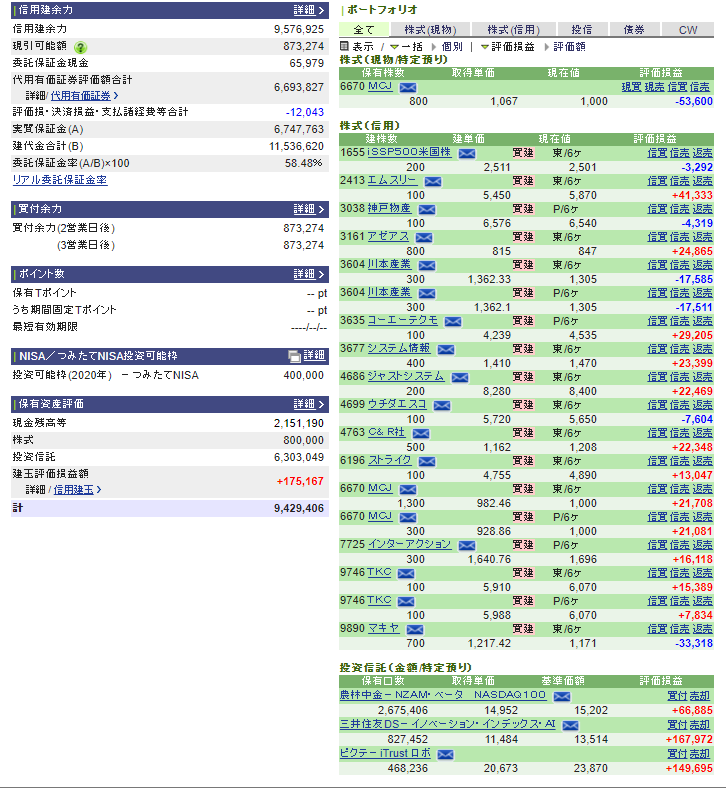Click the mail icon for MCJ P/6ヶ margin position
The width and height of the screenshot is (726, 788).
coord(408,518)
